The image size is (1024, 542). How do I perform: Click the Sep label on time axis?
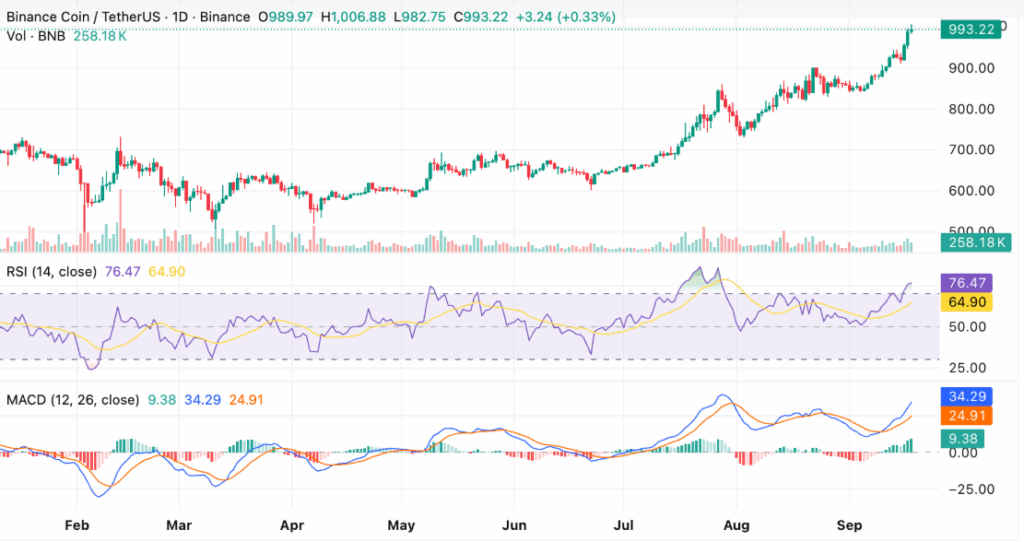850,526
